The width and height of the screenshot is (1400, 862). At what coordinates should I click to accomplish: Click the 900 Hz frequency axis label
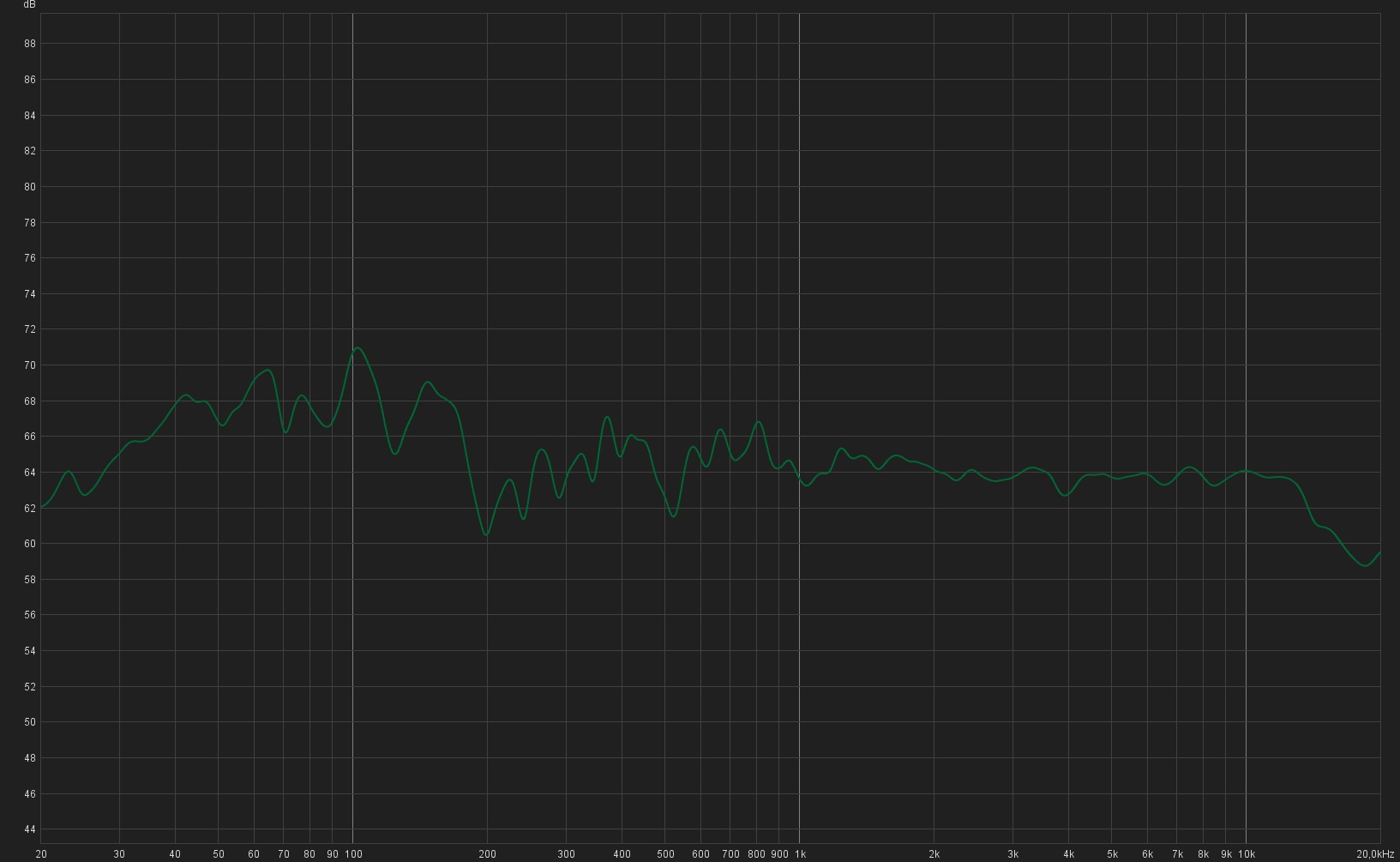[x=779, y=854]
